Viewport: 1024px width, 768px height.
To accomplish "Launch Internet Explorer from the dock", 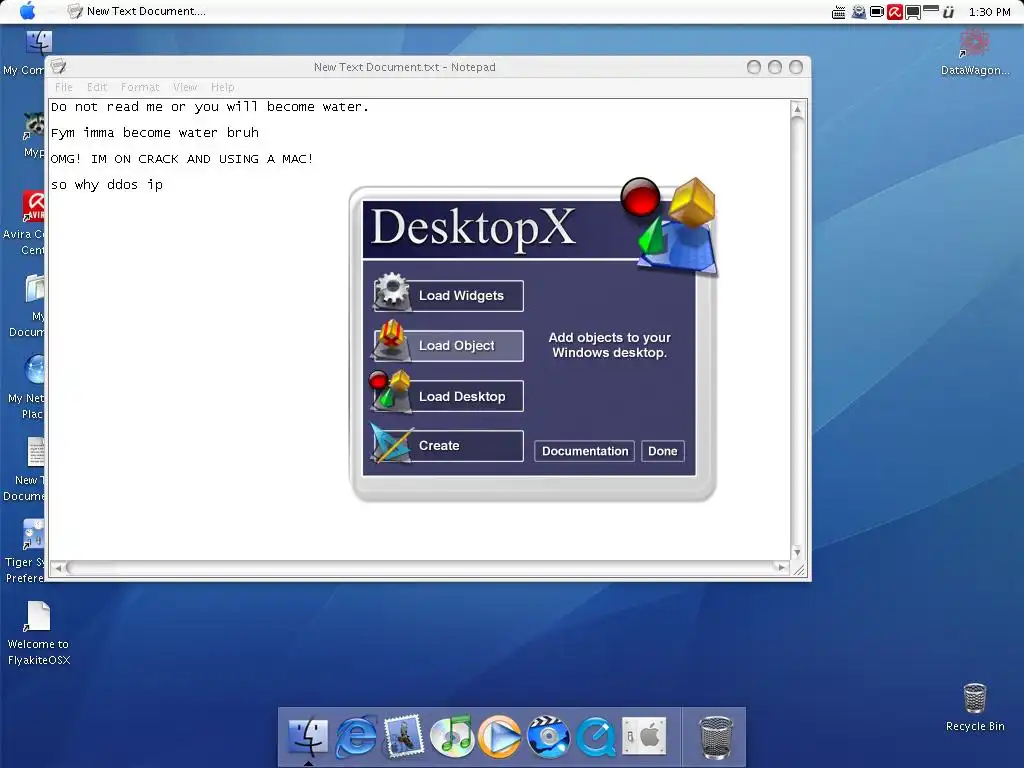I will pyautogui.click(x=356, y=737).
